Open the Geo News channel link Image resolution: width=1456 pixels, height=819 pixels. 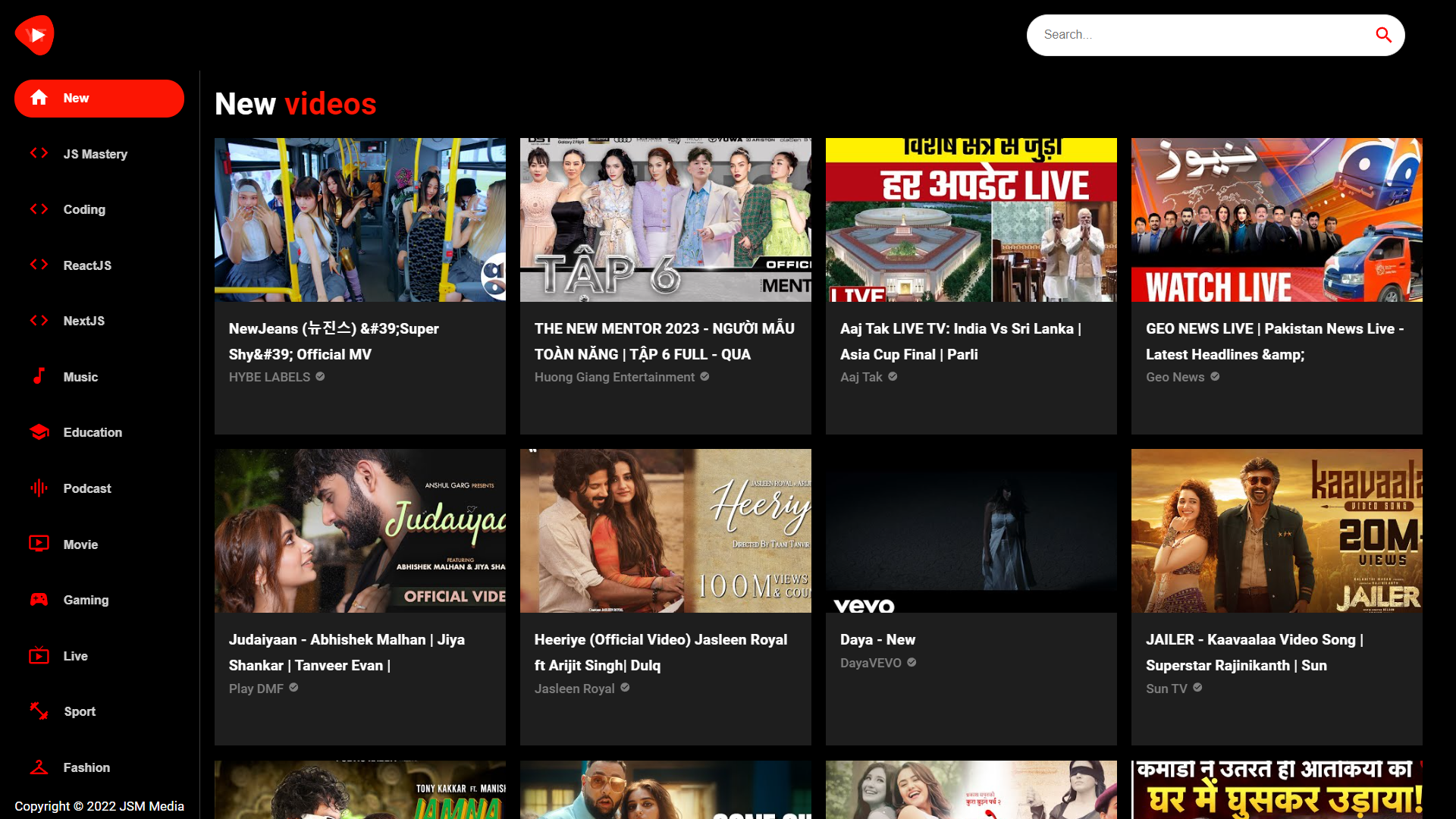[1175, 377]
